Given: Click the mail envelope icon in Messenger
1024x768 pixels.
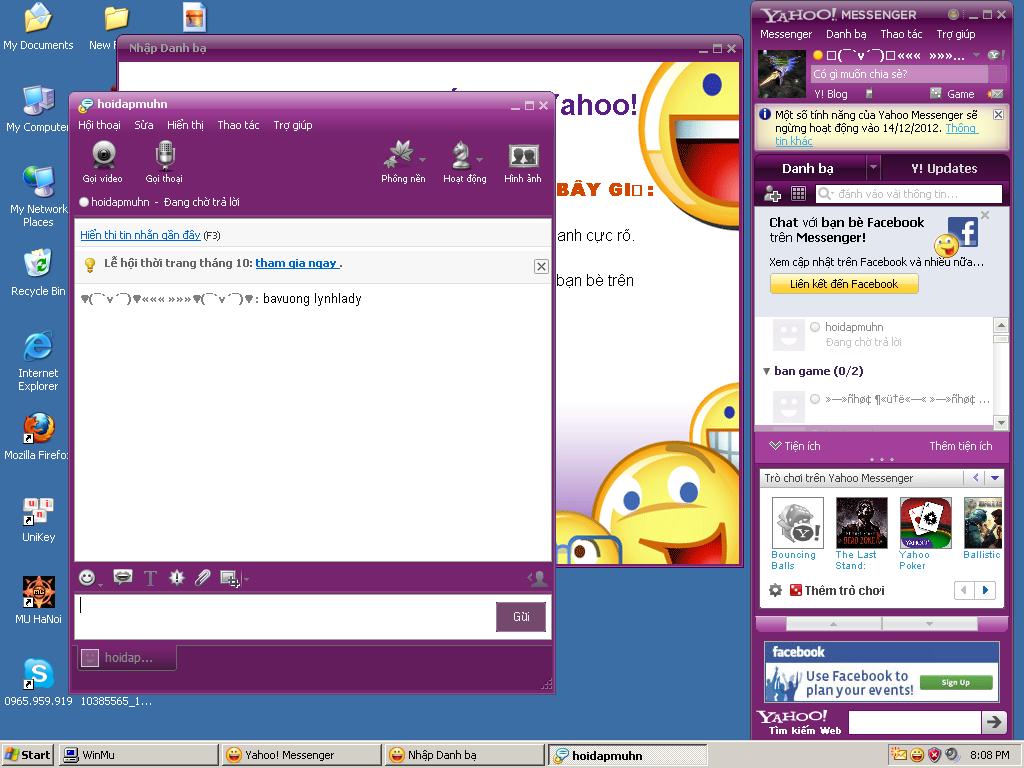Looking at the screenshot, I should pos(995,93).
